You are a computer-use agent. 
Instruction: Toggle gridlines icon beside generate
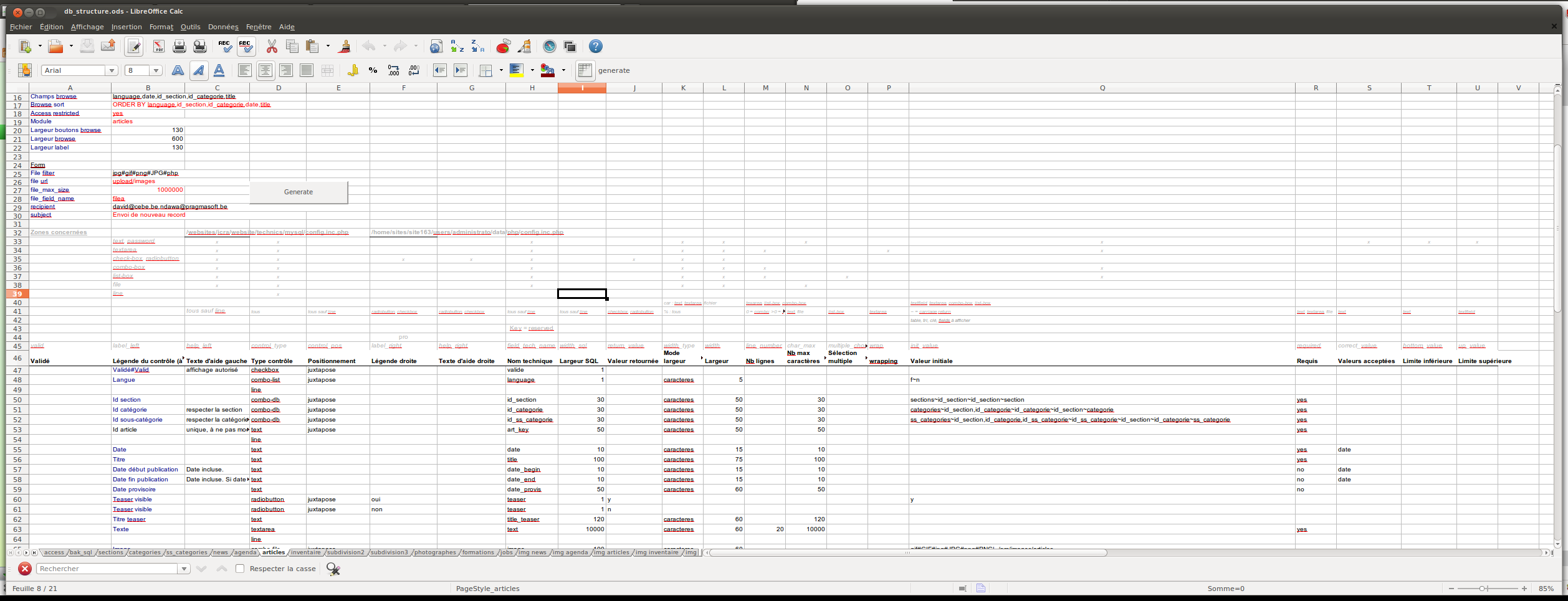(x=585, y=70)
